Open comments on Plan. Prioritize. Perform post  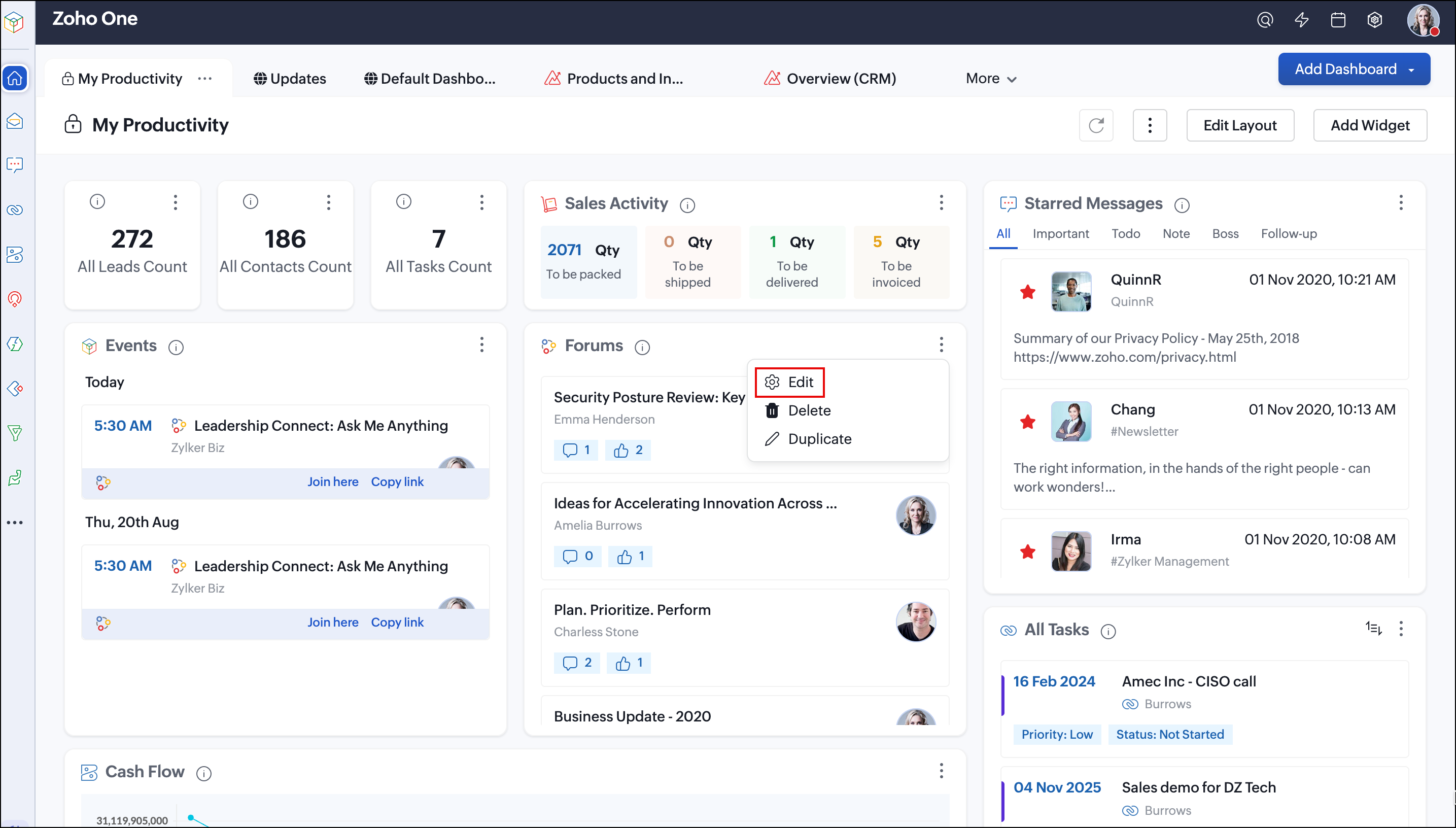(x=576, y=663)
